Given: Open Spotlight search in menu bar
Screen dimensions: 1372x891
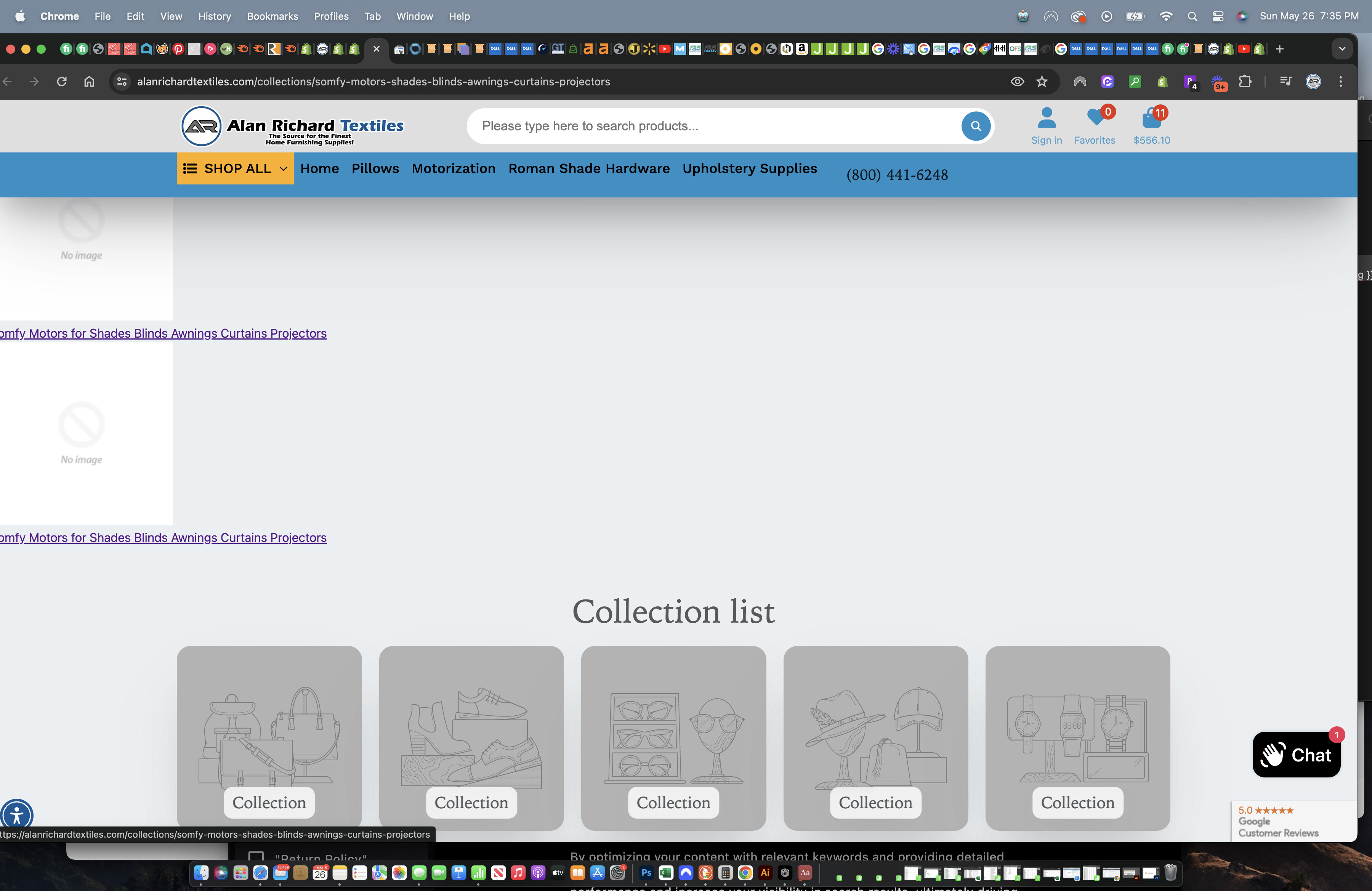Looking at the screenshot, I should click(x=1192, y=16).
